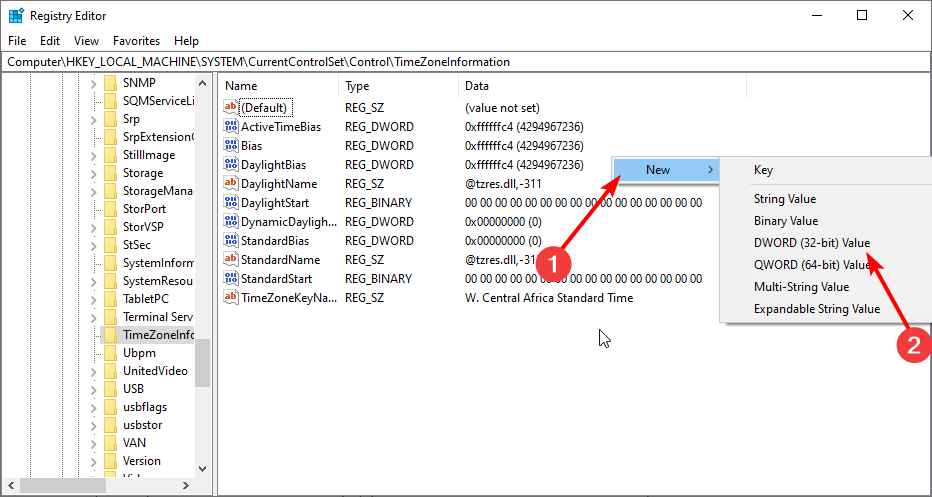The image size is (932, 497).
Task: Expand the usbflags tree node
Action: tap(93, 407)
